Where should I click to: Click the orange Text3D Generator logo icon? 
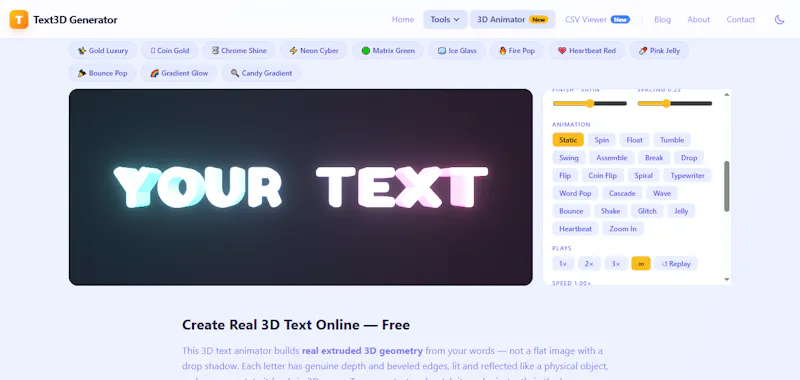[19, 19]
